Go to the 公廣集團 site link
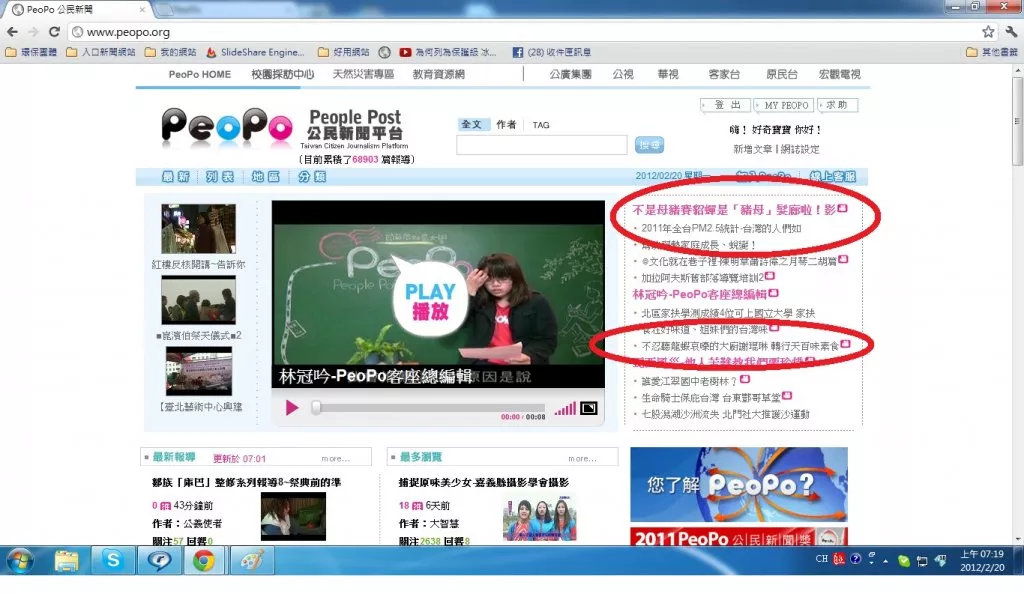The image size is (1024, 594). pos(570,74)
